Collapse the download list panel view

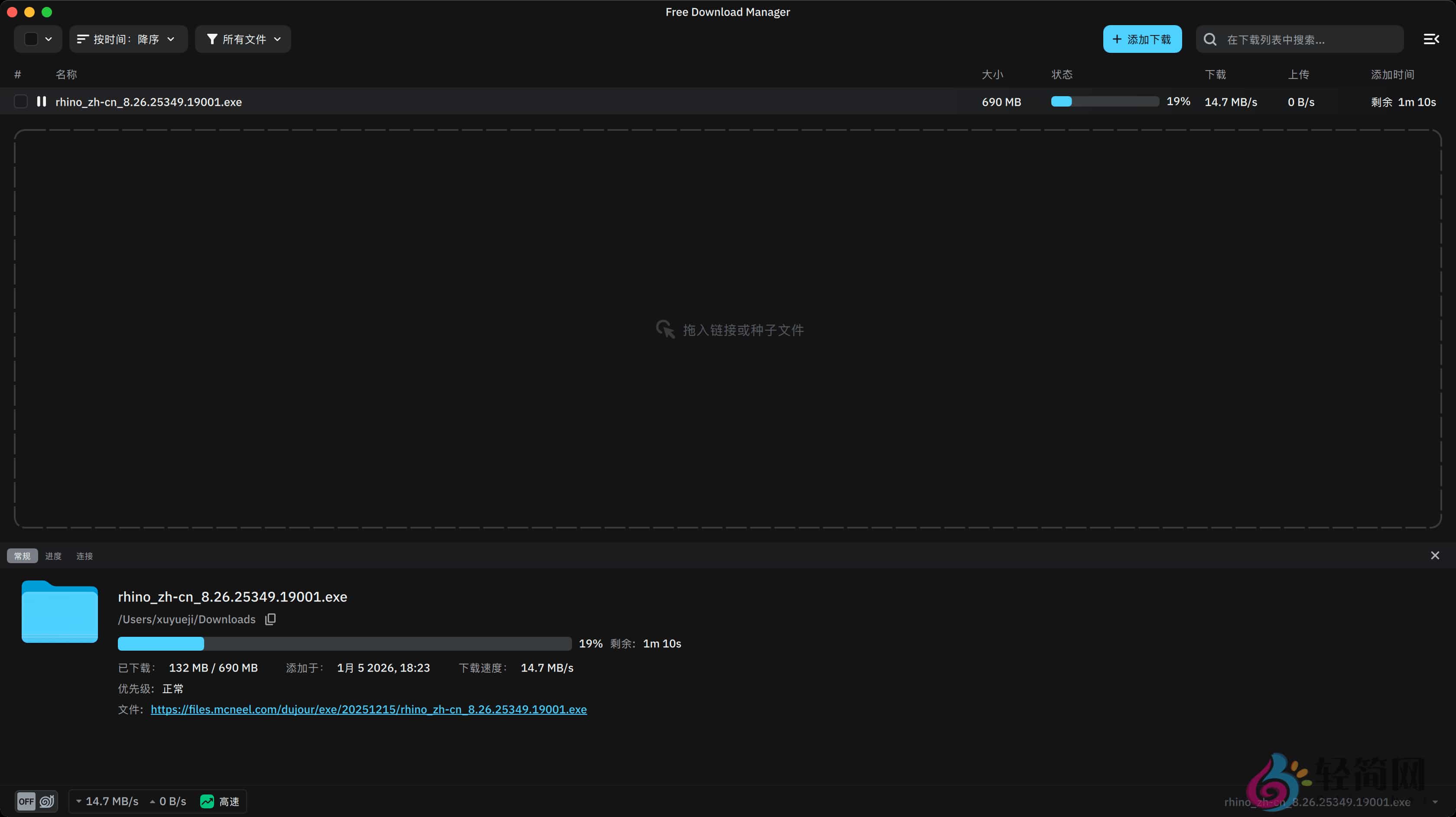[x=1432, y=39]
